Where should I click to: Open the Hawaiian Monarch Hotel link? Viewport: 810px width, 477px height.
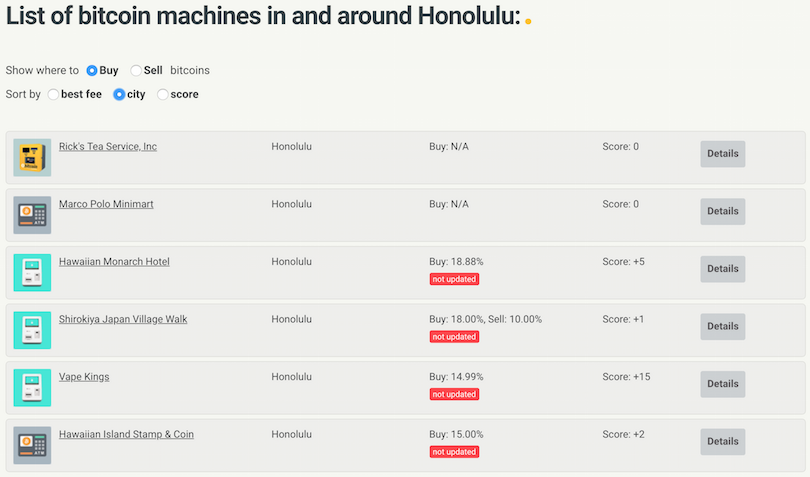(x=114, y=261)
